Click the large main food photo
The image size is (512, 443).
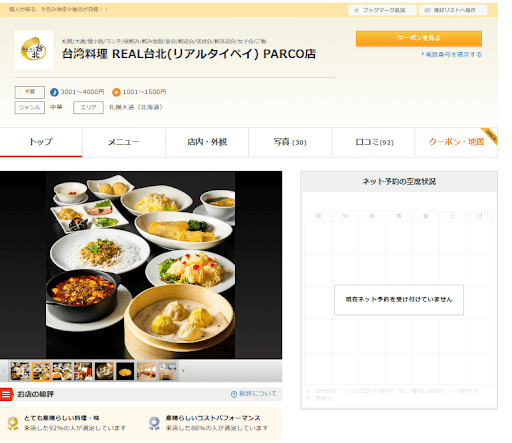141,265
